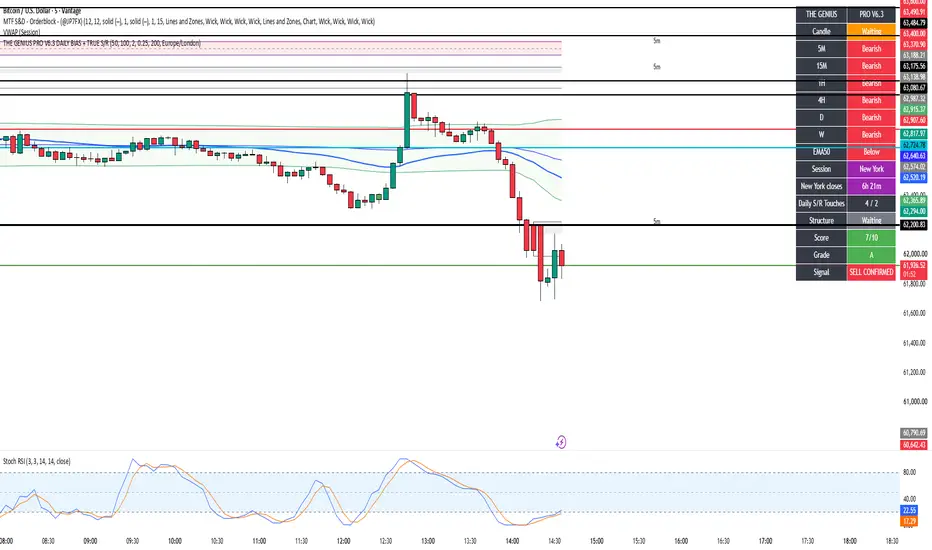Click the gray 60,790.69 price label

pos(914,433)
